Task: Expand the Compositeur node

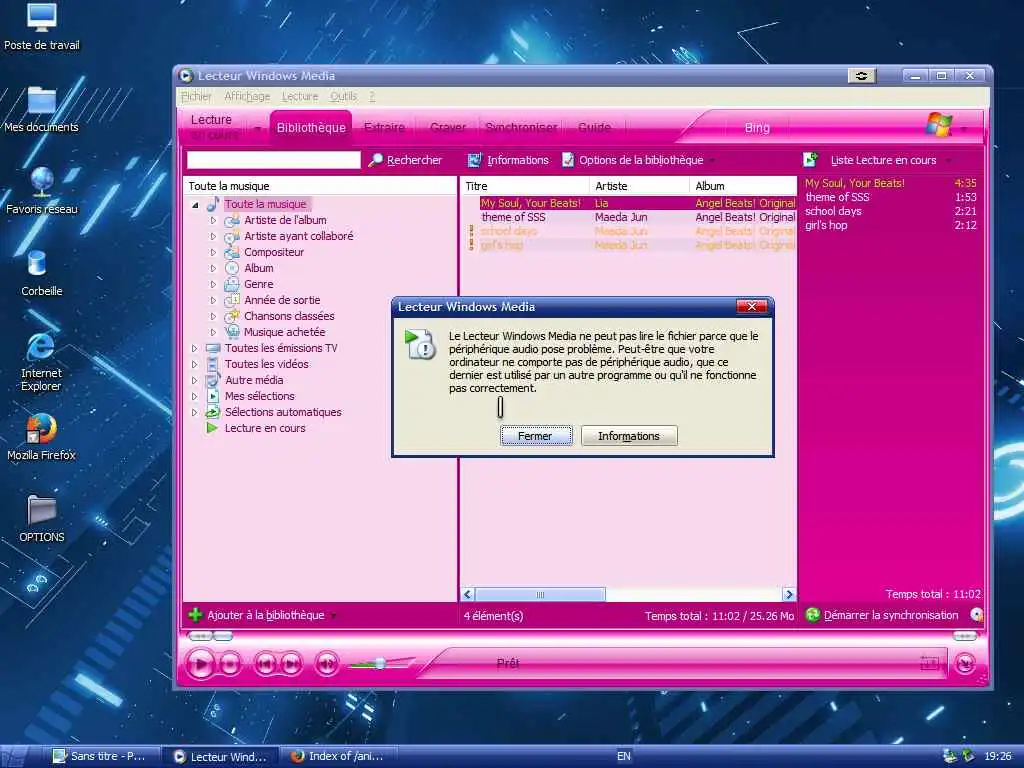Action: (x=213, y=252)
